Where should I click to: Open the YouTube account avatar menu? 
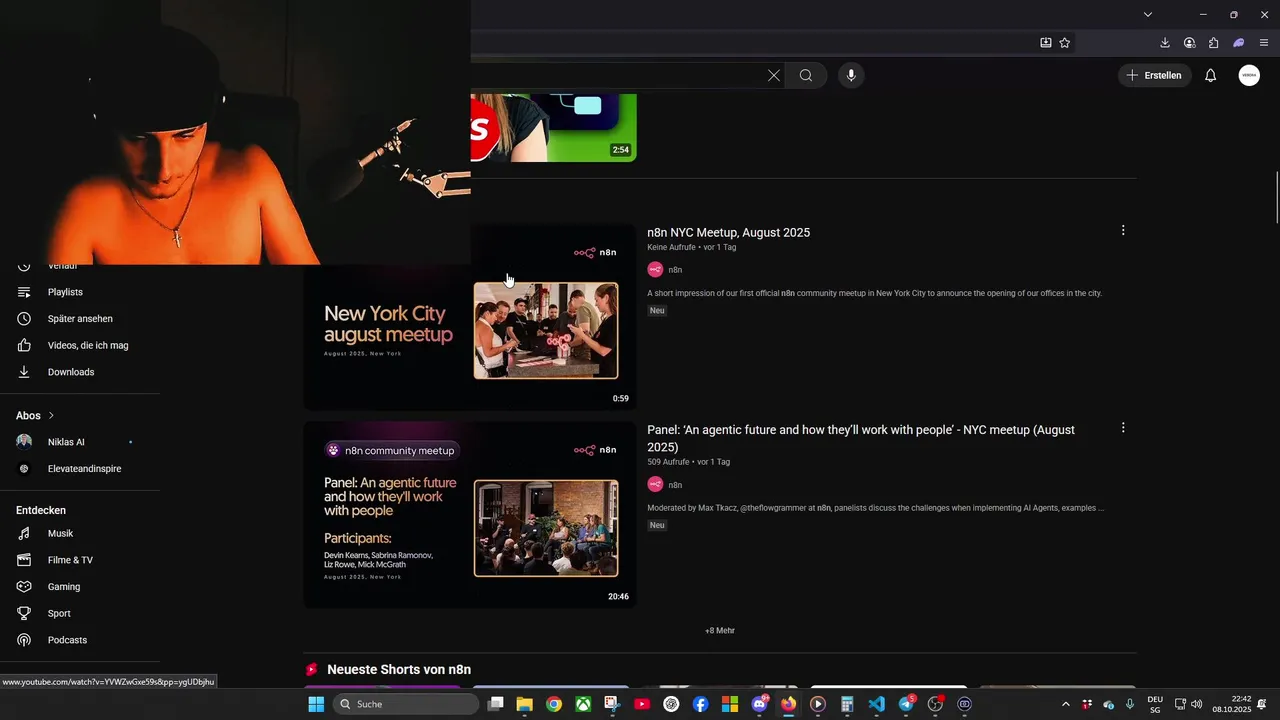click(x=1249, y=75)
